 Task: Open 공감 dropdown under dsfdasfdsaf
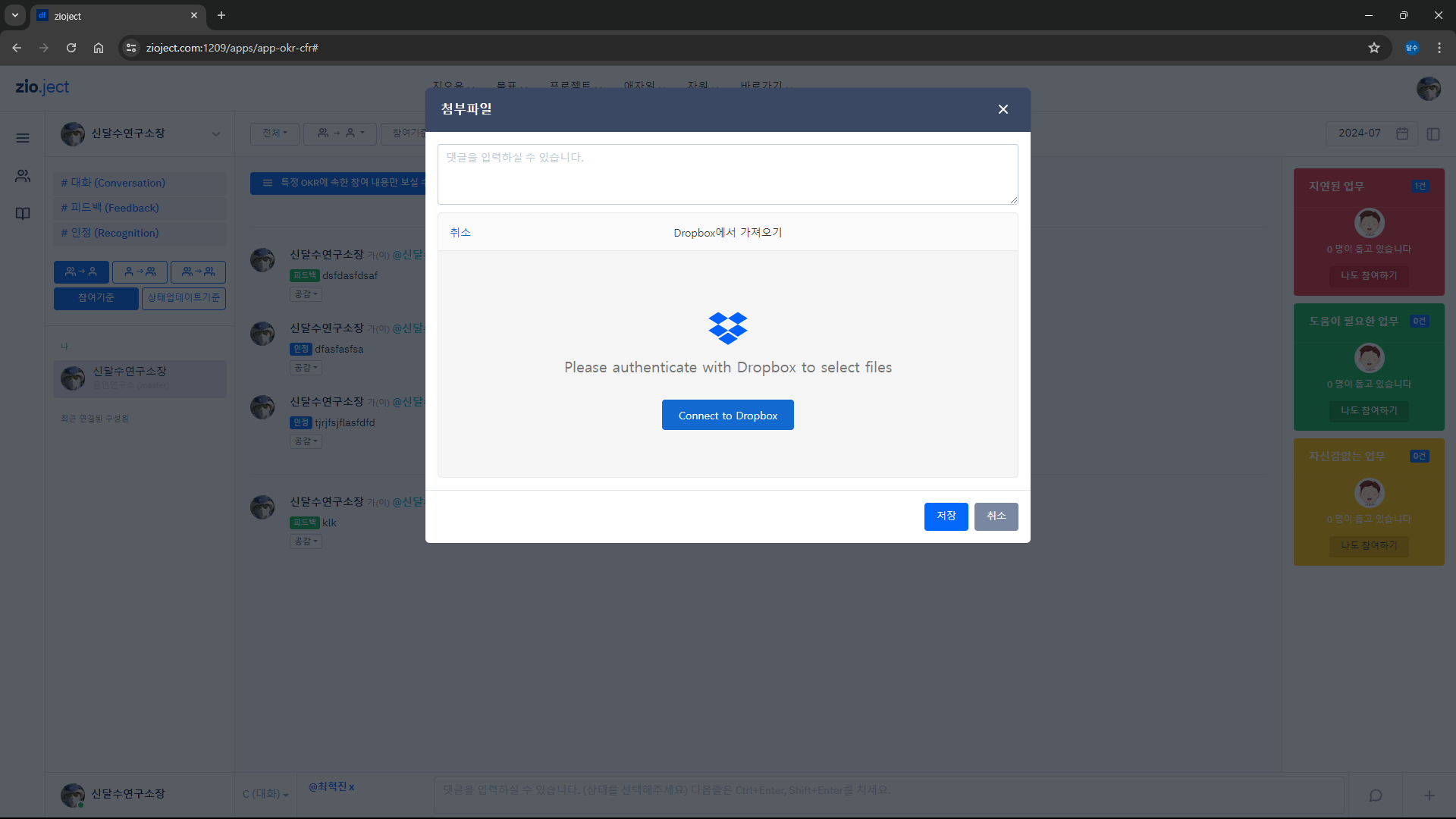(306, 294)
